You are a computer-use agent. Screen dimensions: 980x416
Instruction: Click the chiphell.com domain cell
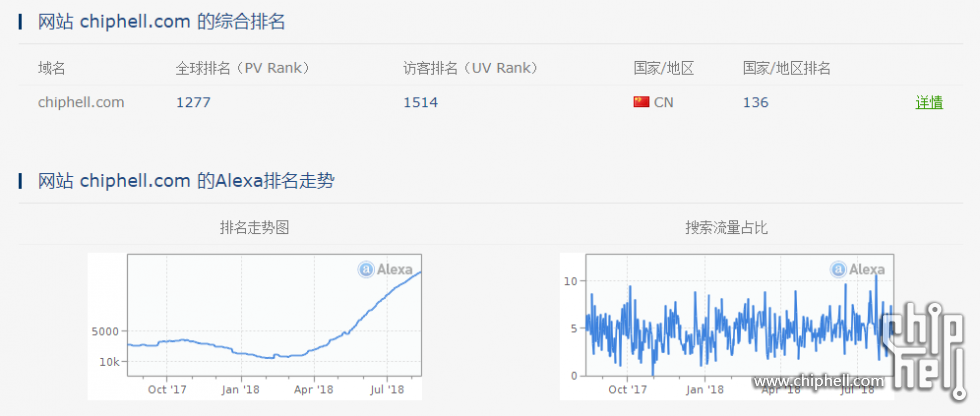pyautogui.click(x=81, y=102)
